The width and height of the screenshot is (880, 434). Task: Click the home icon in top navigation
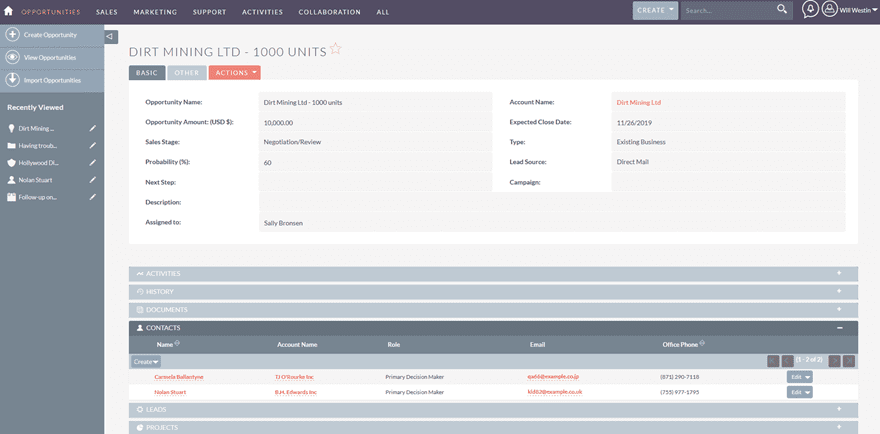tap(8, 12)
